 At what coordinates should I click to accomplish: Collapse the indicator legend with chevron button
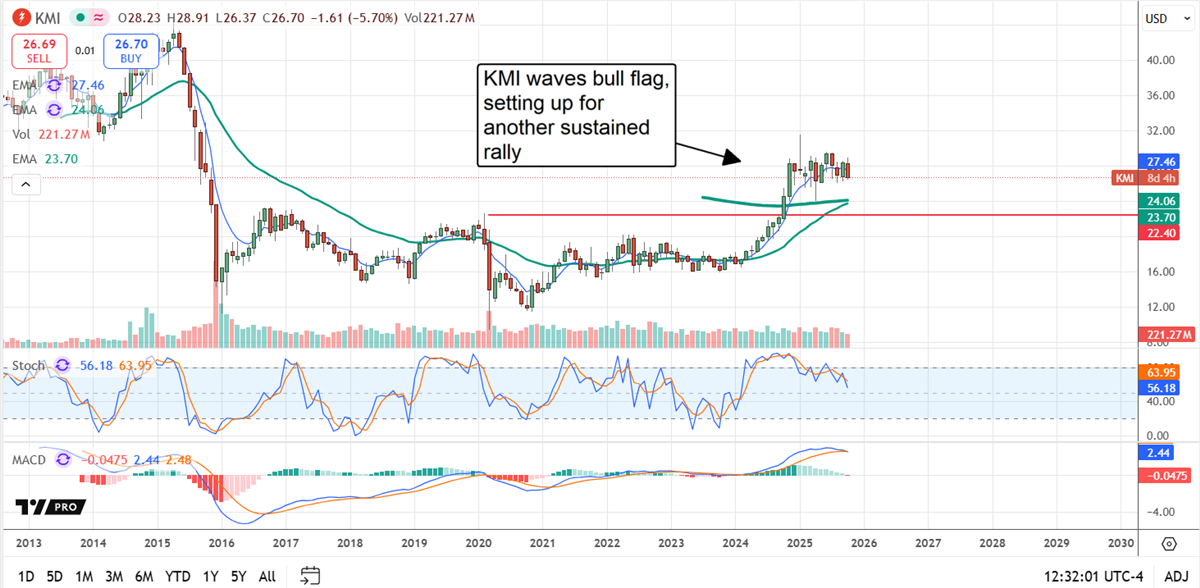[25, 183]
